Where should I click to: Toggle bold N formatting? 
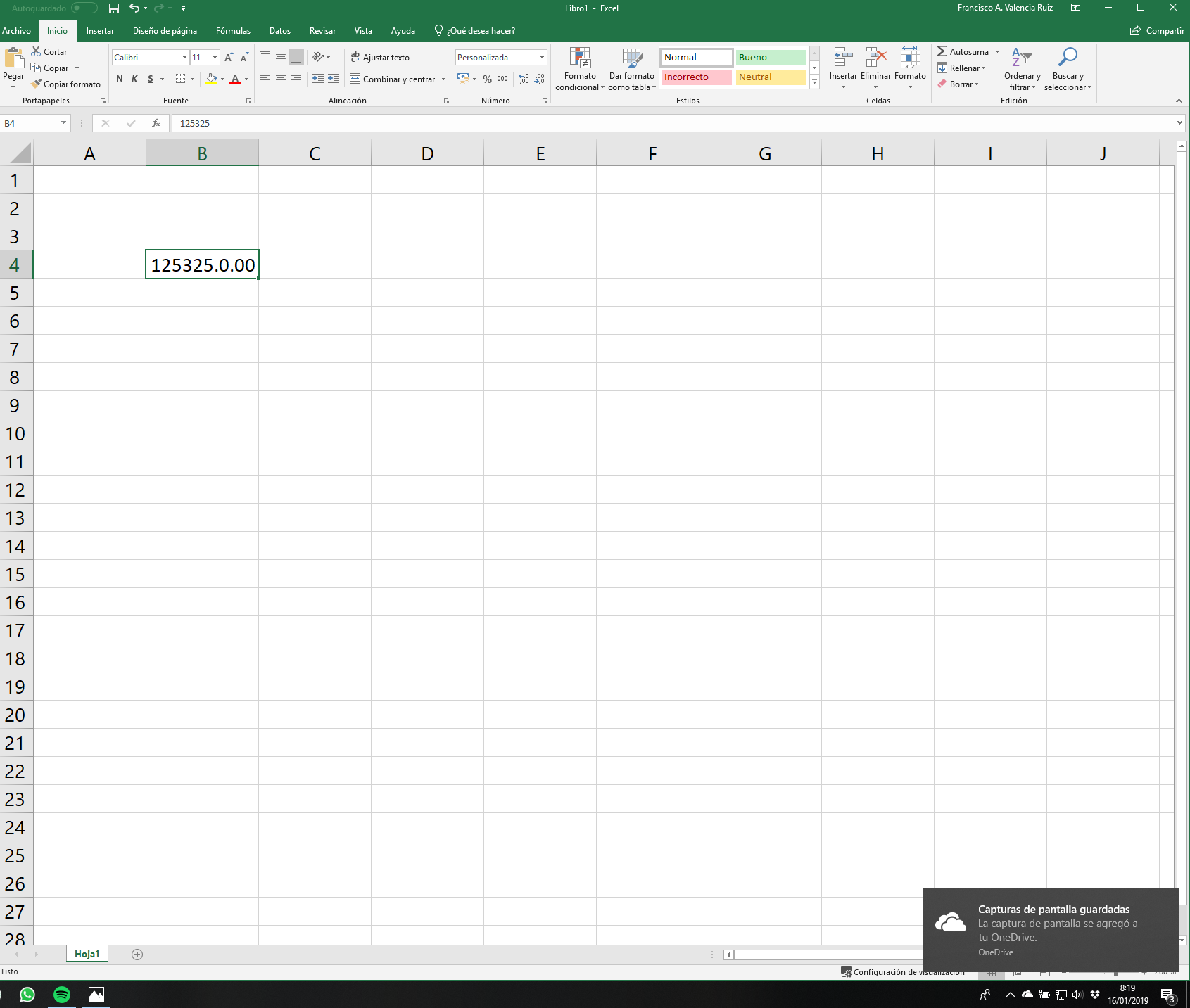[x=120, y=79]
